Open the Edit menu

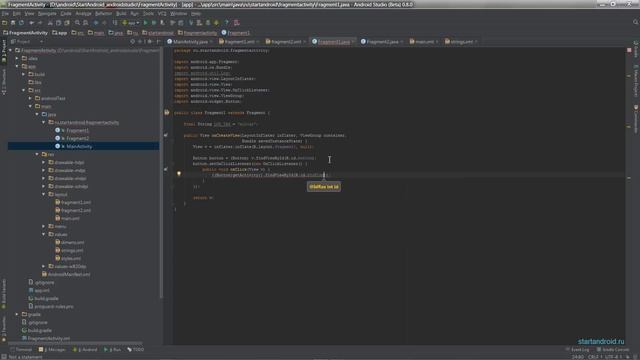click(x=17, y=13)
